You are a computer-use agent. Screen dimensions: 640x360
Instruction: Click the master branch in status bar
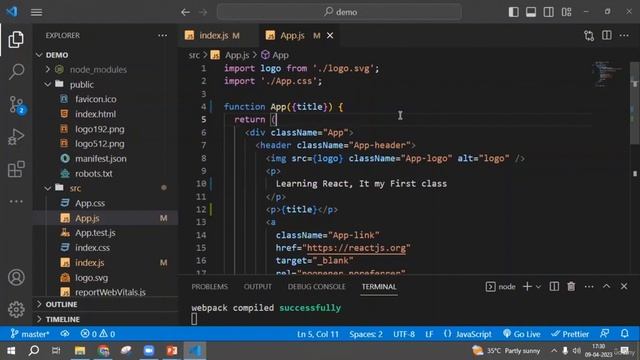click(x=30, y=334)
